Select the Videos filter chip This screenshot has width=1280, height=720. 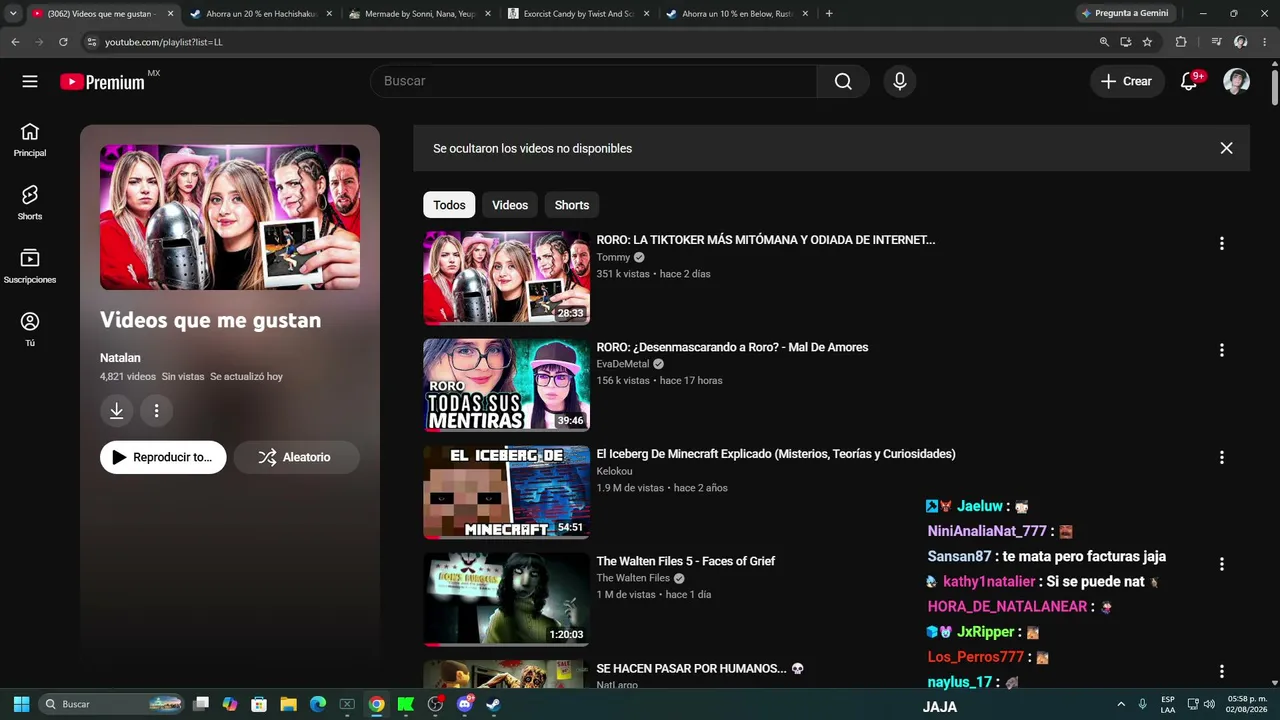point(510,205)
